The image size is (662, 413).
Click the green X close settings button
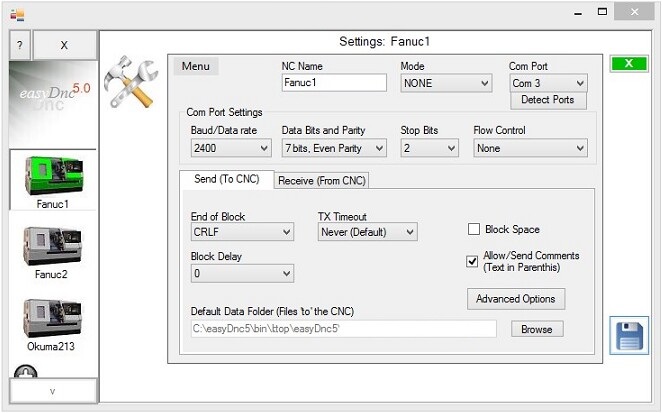tap(628, 63)
